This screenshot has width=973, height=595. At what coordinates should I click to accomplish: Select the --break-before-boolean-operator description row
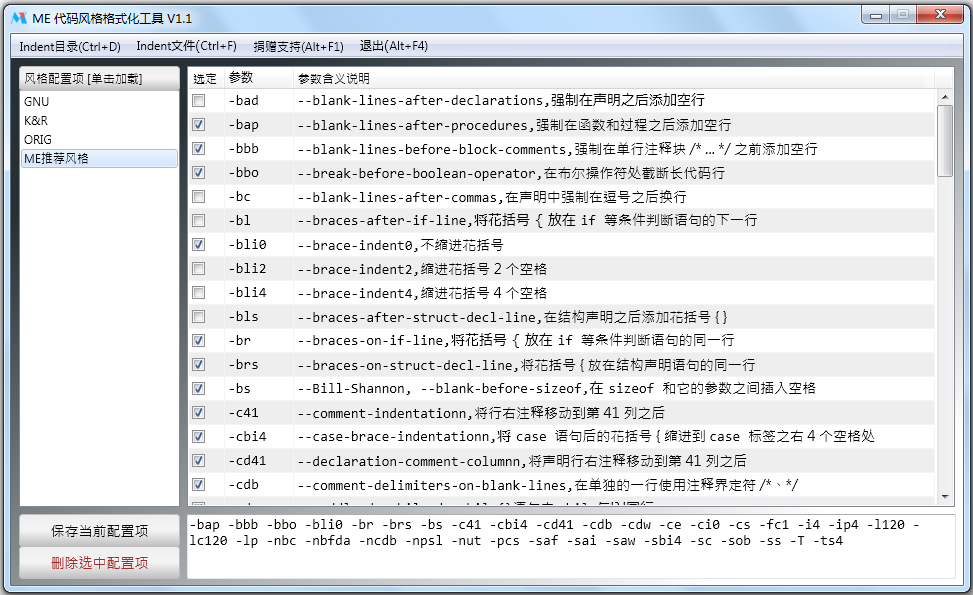[x=561, y=172]
